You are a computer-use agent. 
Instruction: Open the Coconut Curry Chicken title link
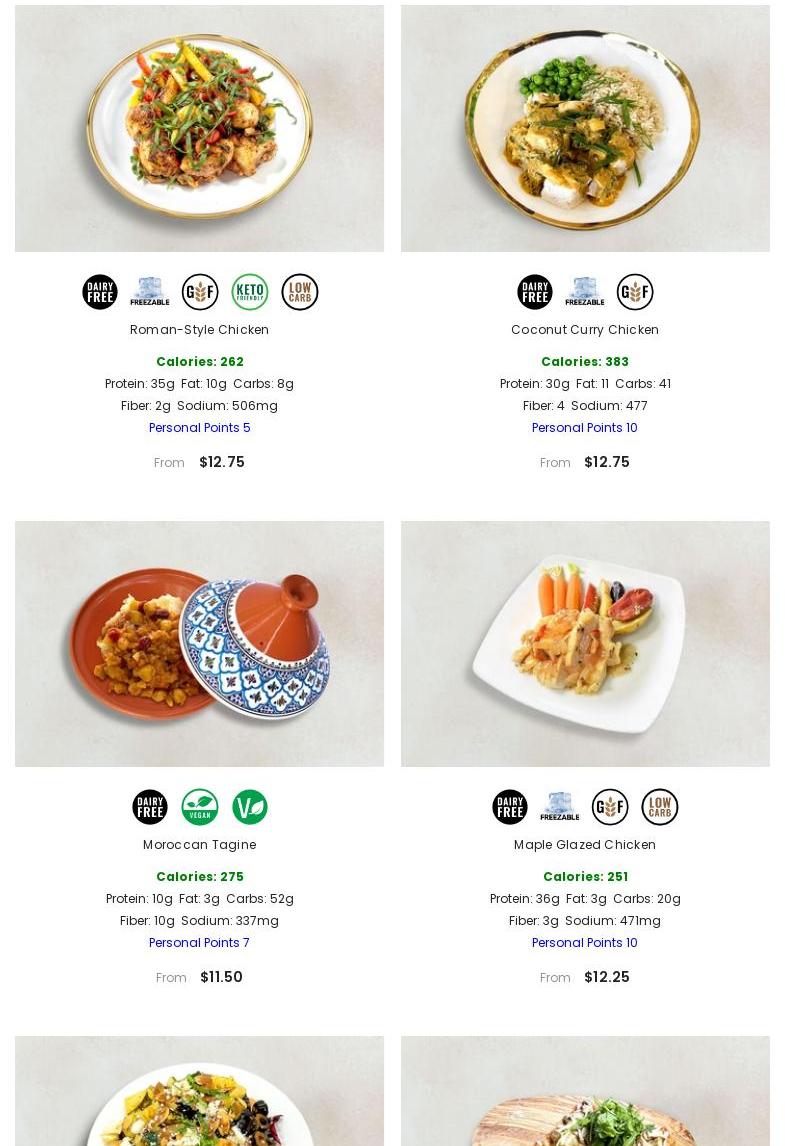pos(585,330)
